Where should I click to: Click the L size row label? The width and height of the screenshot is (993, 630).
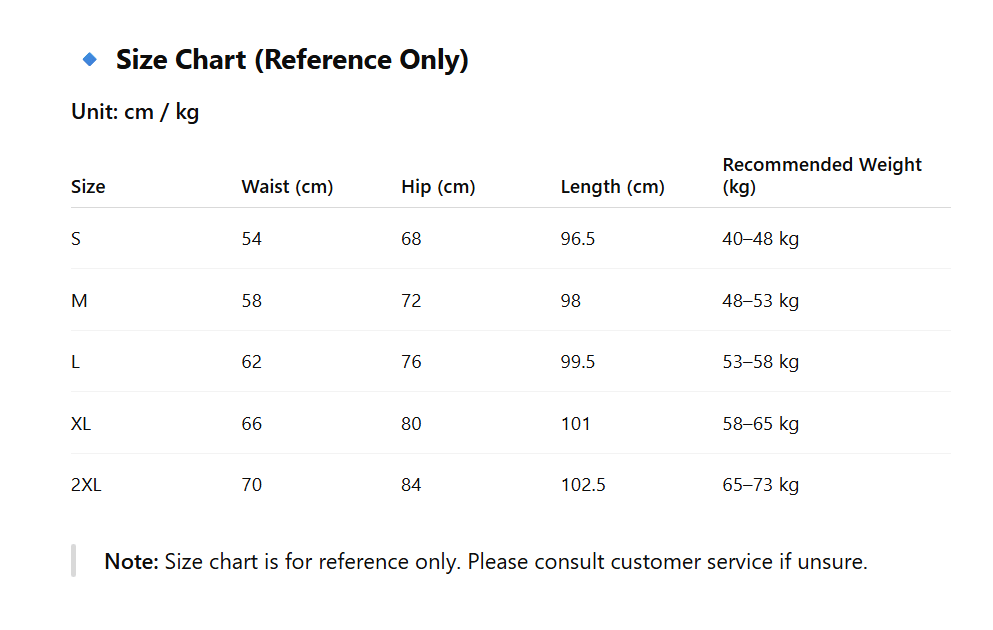[x=76, y=362]
